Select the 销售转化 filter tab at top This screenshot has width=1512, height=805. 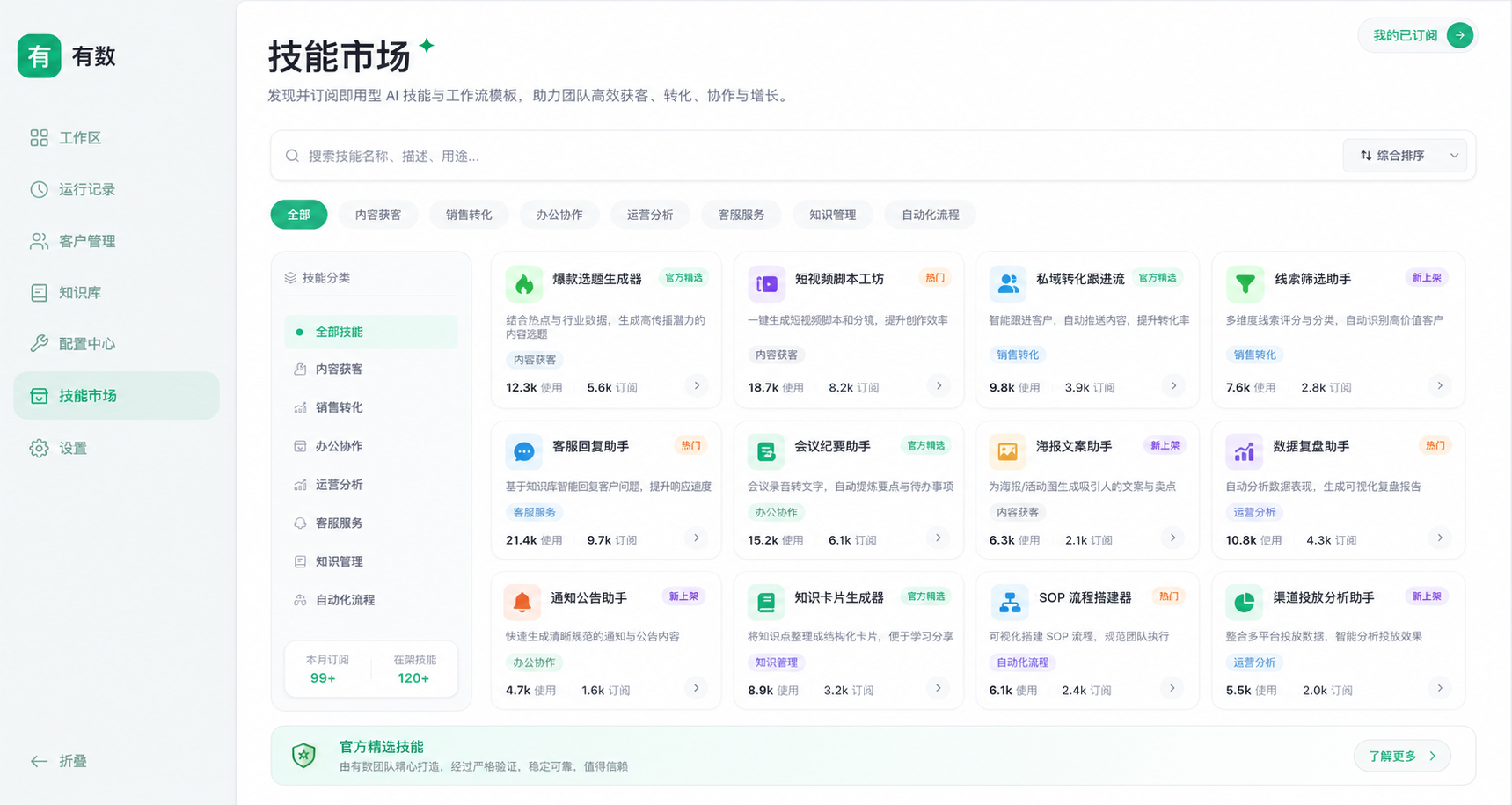pos(469,215)
